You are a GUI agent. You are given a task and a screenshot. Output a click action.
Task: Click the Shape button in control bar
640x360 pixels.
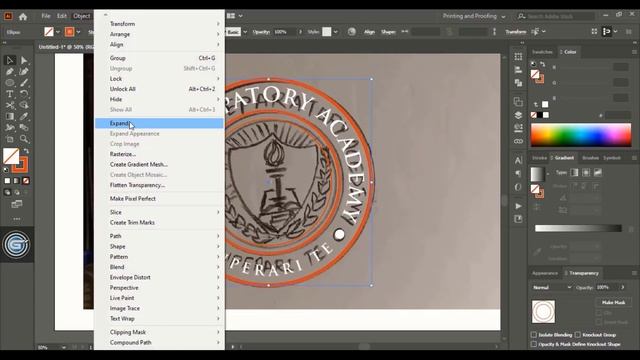pyautogui.click(x=388, y=32)
